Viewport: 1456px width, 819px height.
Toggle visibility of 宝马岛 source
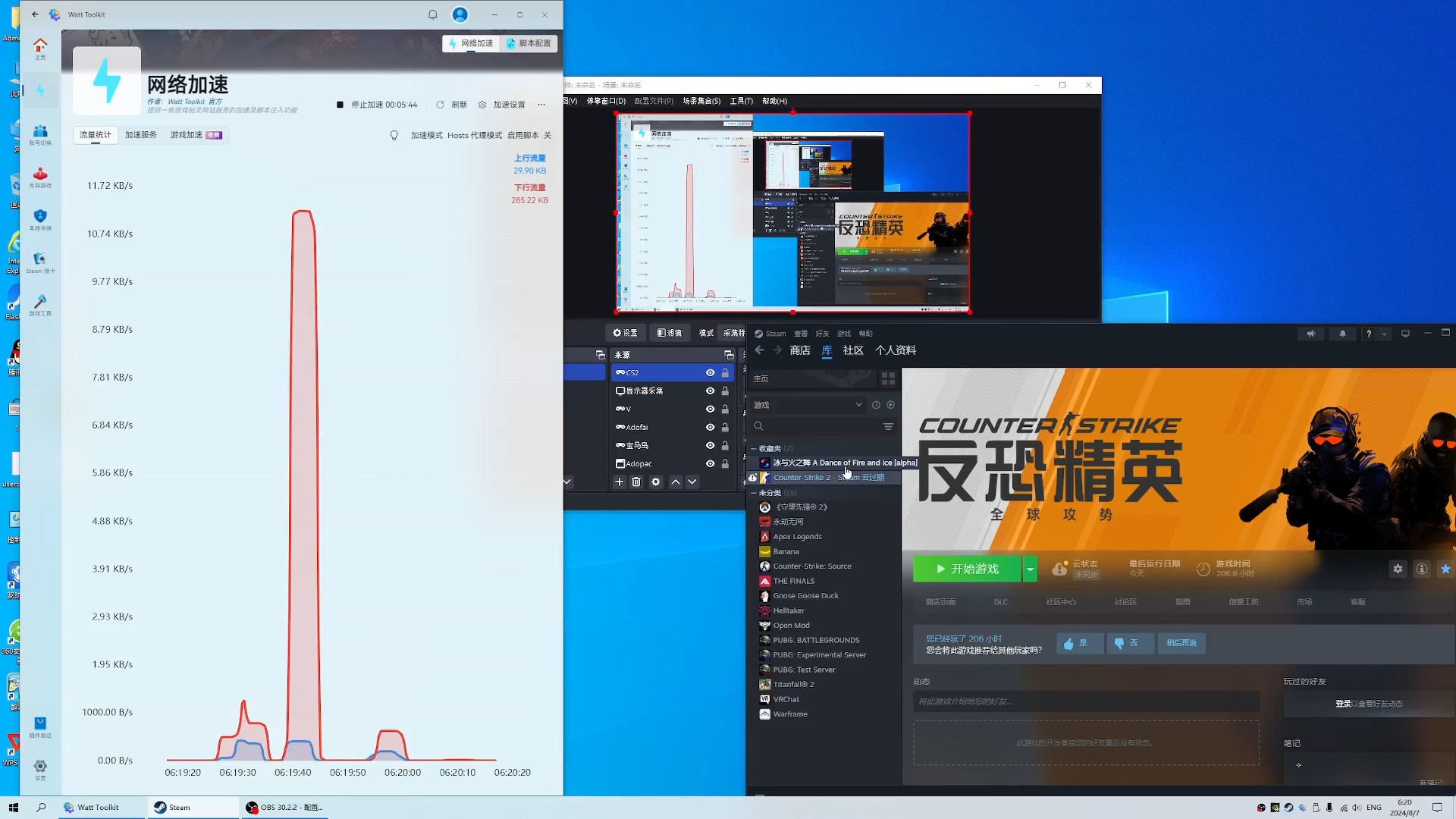pos(710,445)
